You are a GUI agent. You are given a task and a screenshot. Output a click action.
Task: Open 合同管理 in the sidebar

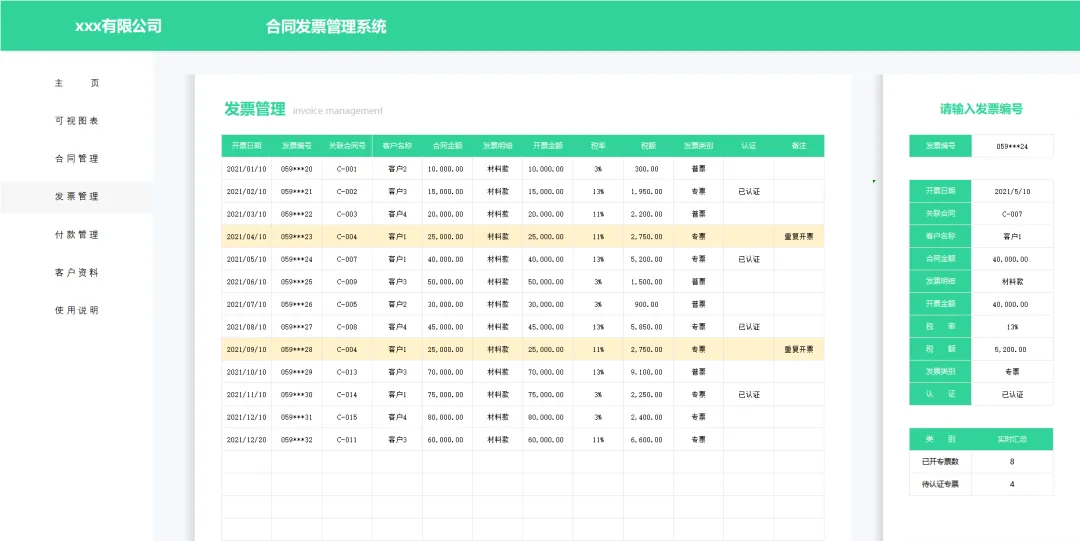click(x=76, y=159)
